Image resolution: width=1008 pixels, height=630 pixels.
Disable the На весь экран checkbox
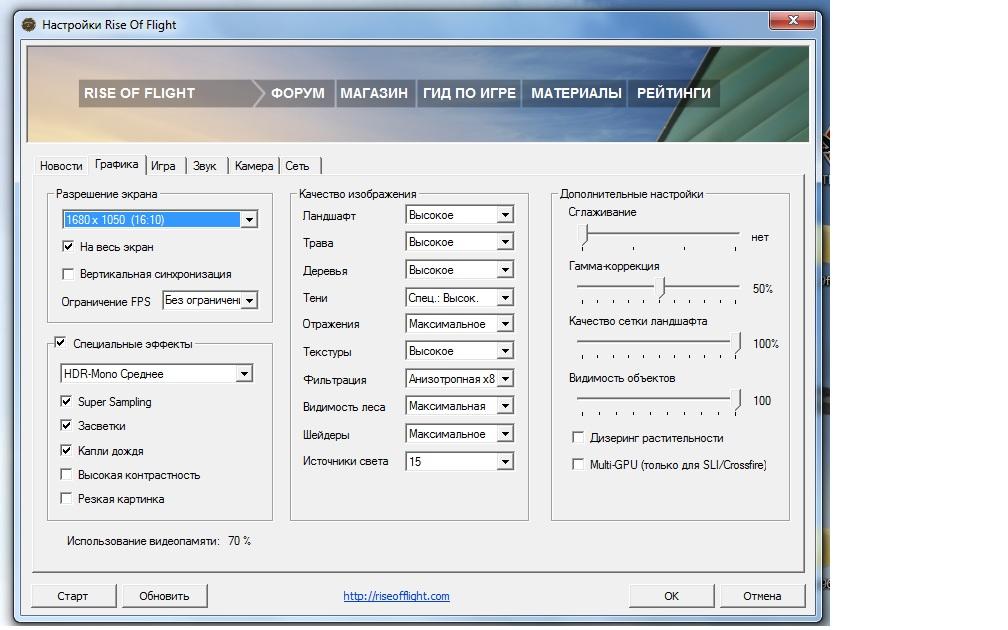pos(68,246)
